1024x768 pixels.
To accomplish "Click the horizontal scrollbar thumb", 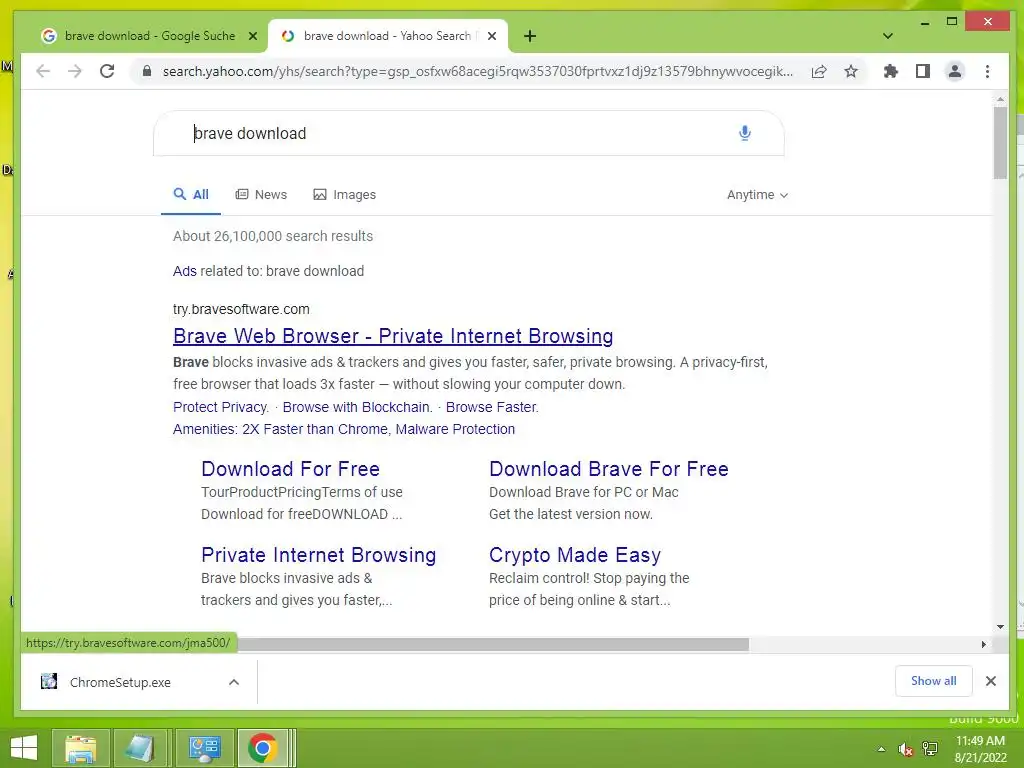I will [x=493, y=645].
